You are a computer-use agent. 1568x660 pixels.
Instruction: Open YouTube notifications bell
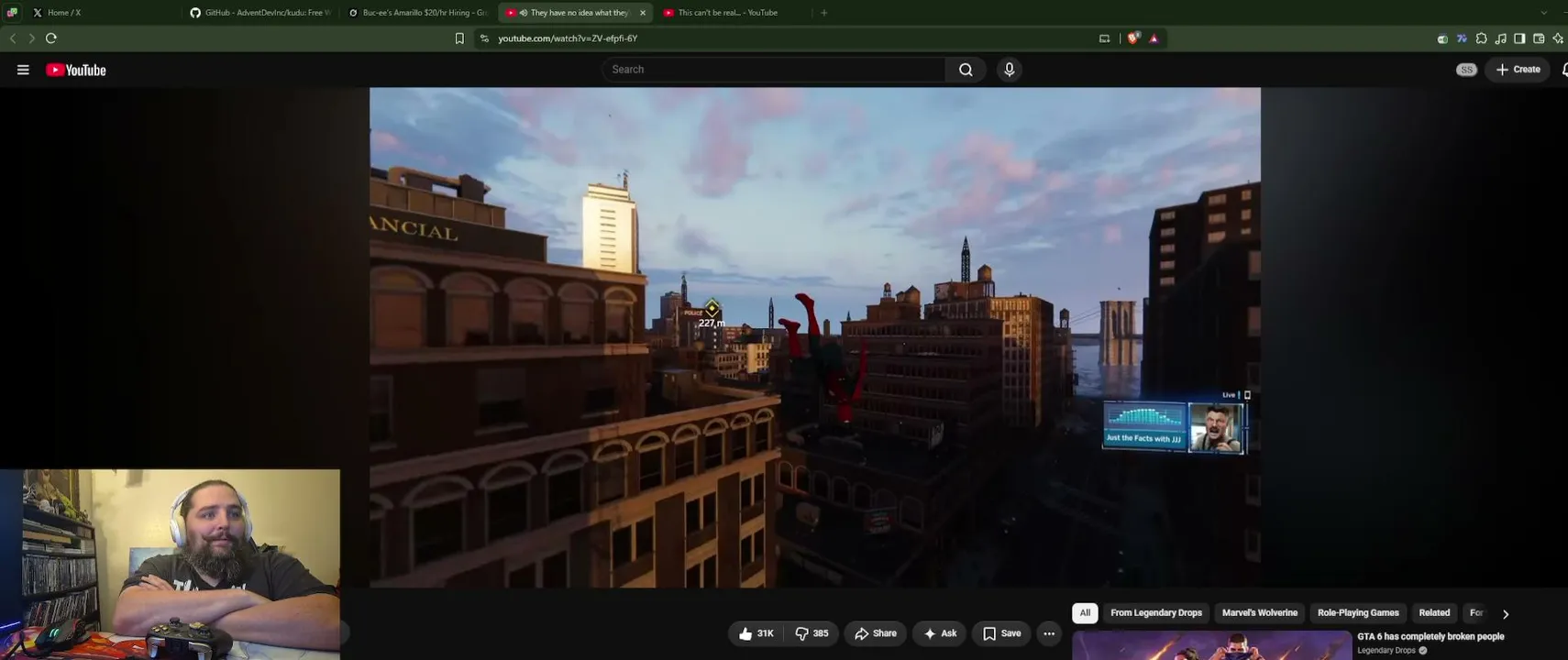[x=1563, y=70]
